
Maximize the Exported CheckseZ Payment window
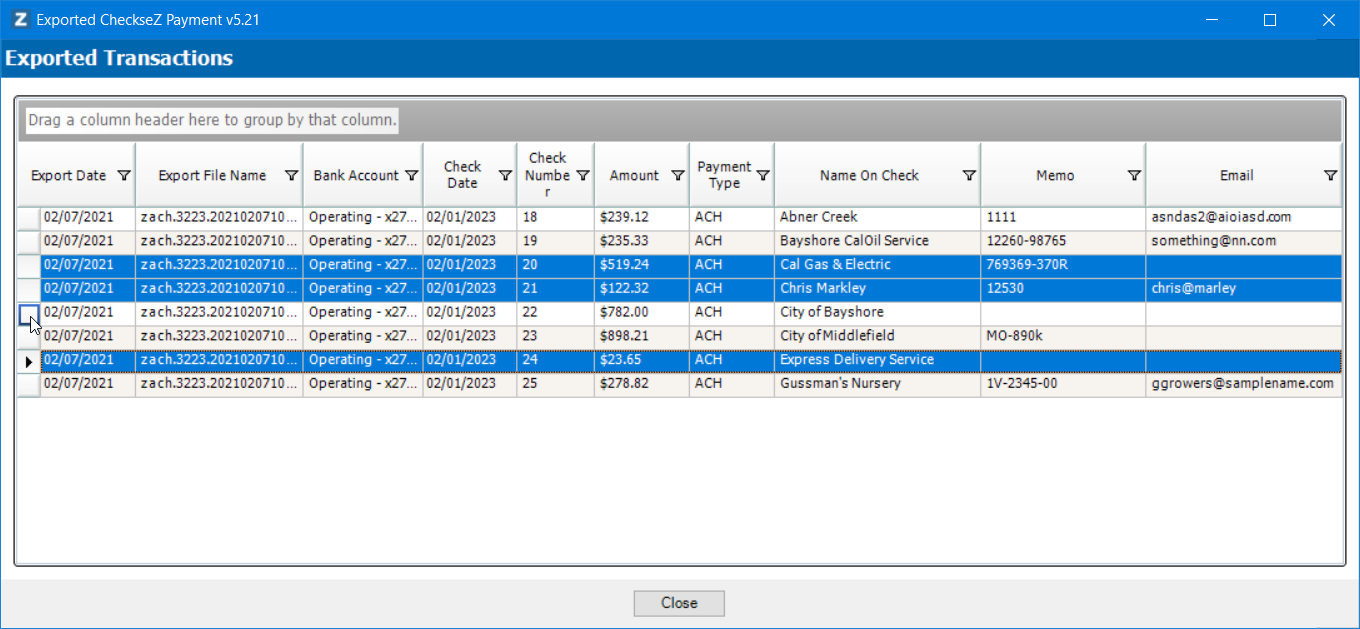point(1270,20)
